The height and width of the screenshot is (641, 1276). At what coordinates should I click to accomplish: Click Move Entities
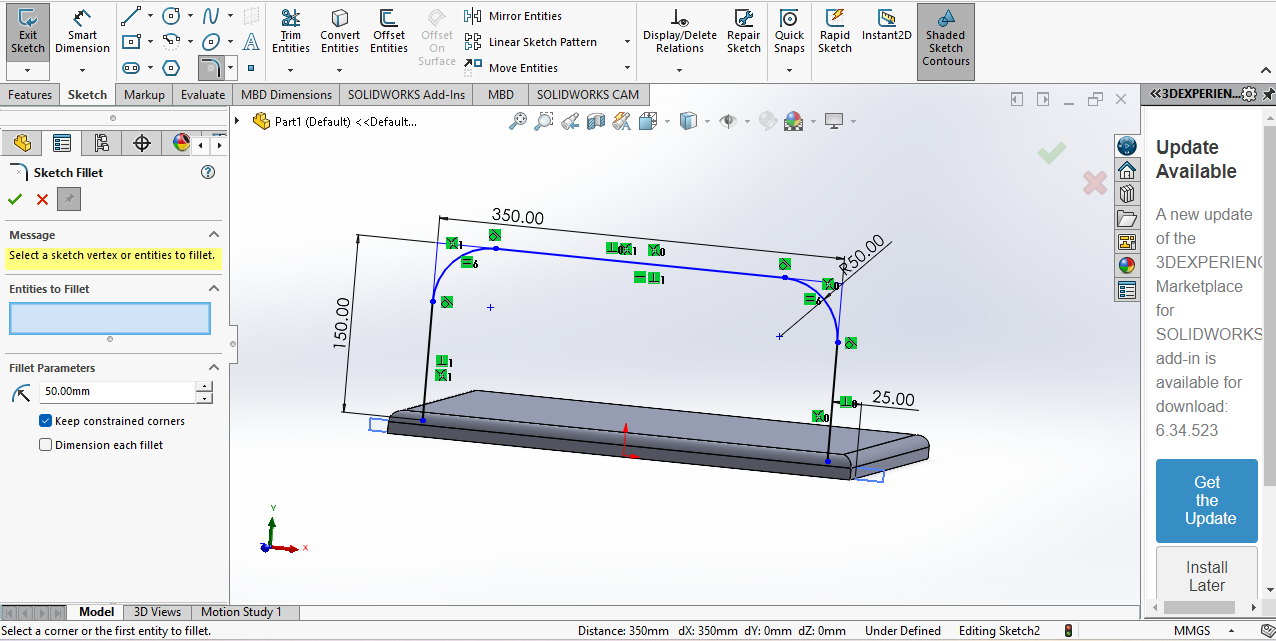pyautogui.click(x=511, y=68)
